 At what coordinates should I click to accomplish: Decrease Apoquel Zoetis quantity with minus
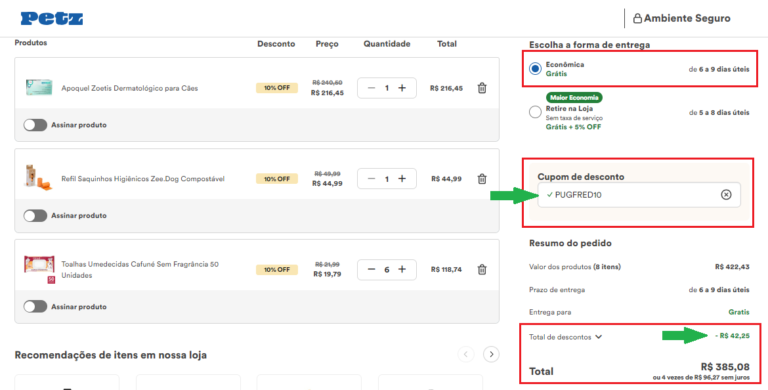point(371,88)
